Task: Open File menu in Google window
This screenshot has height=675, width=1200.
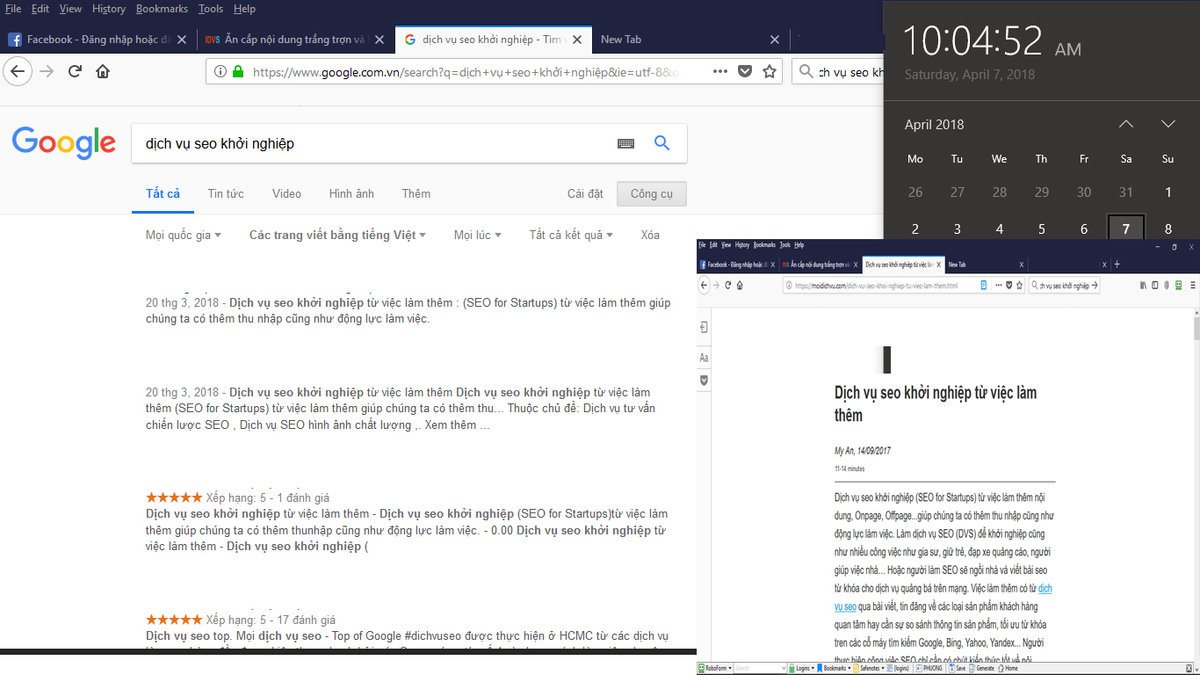Action: click(x=13, y=9)
